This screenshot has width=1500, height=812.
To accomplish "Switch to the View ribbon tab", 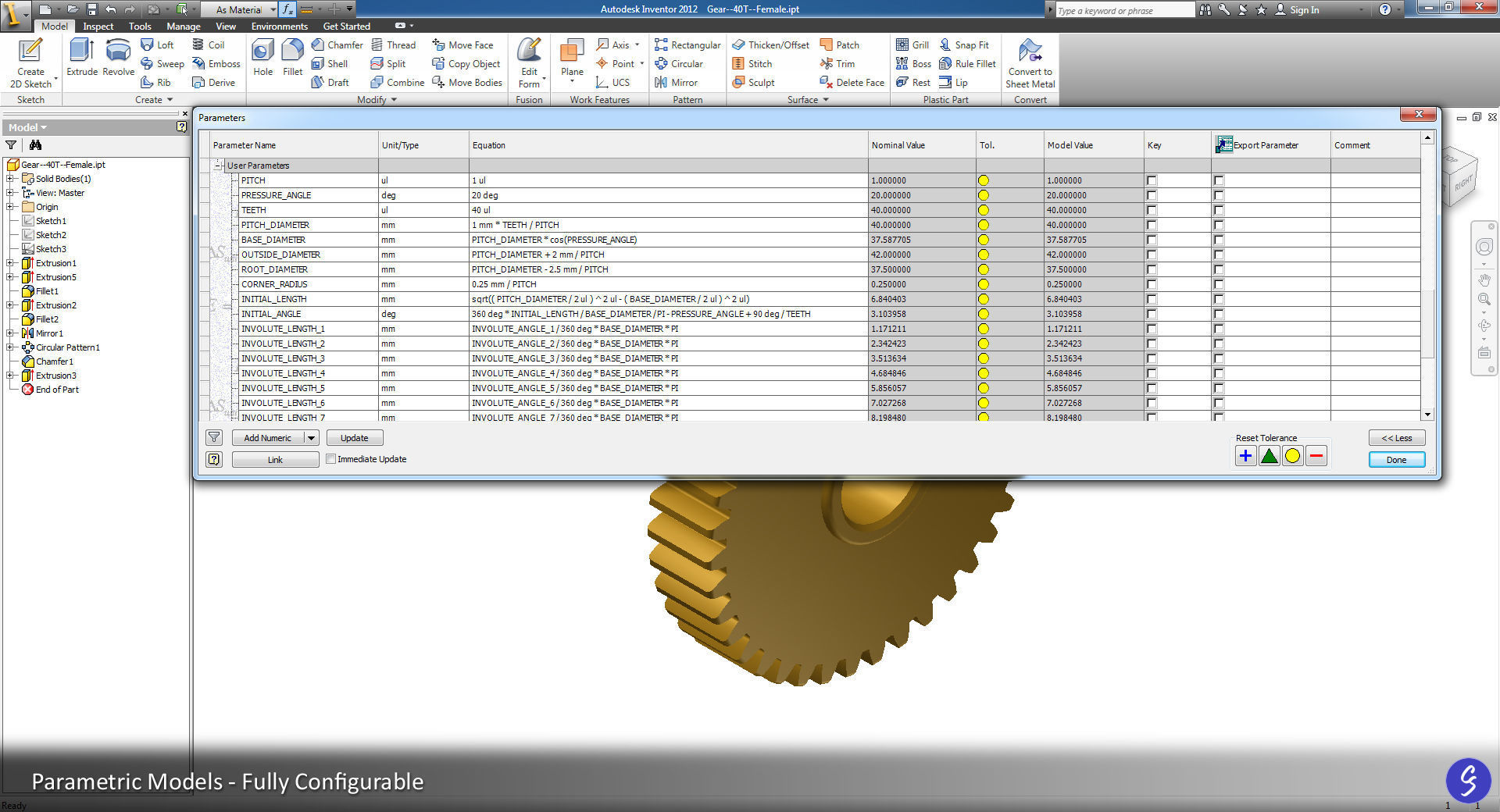I will pyautogui.click(x=226, y=27).
